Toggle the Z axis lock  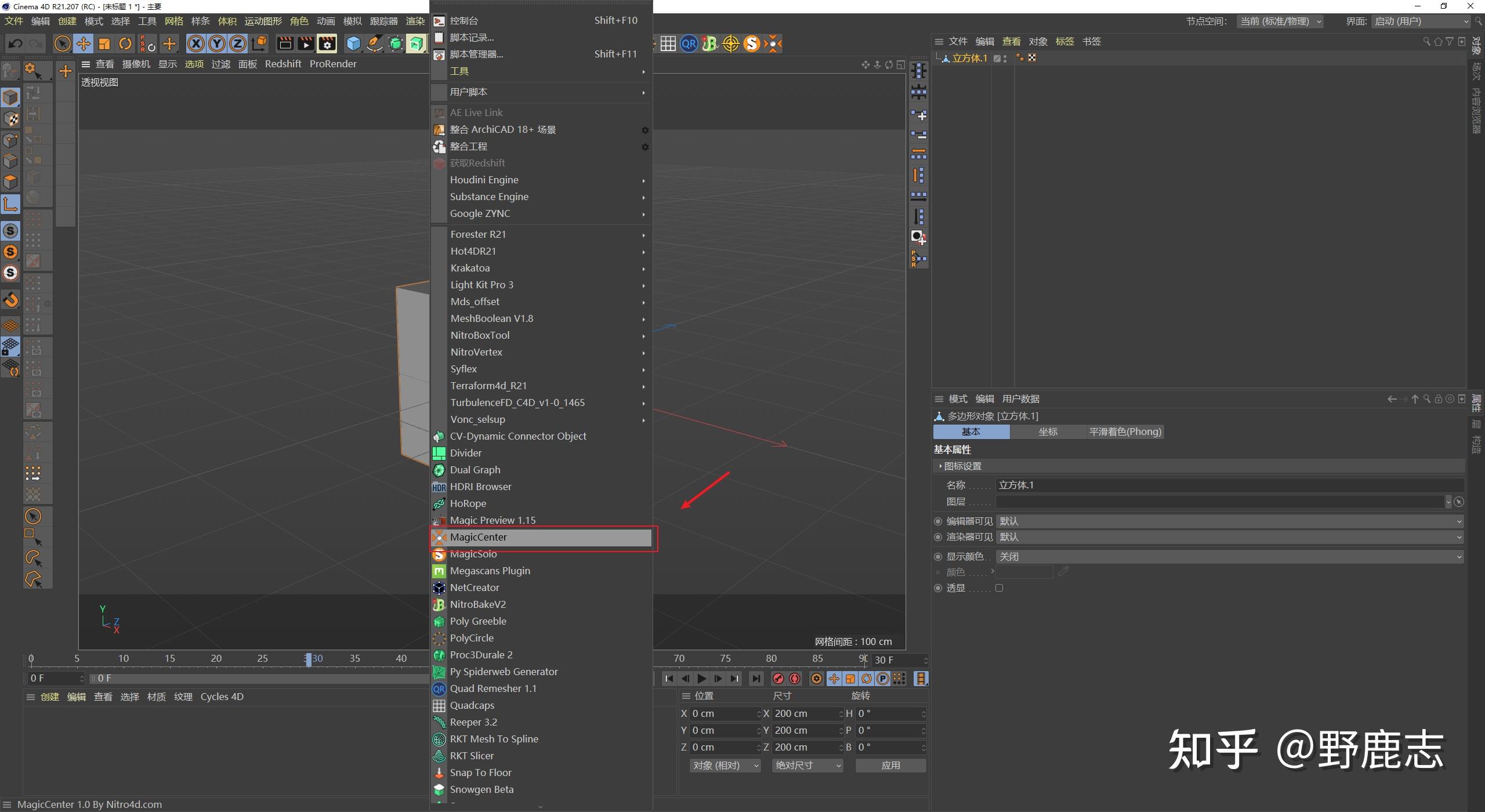coord(238,43)
